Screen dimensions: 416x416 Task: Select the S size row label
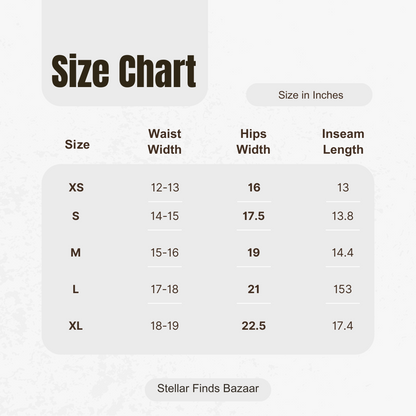point(76,216)
